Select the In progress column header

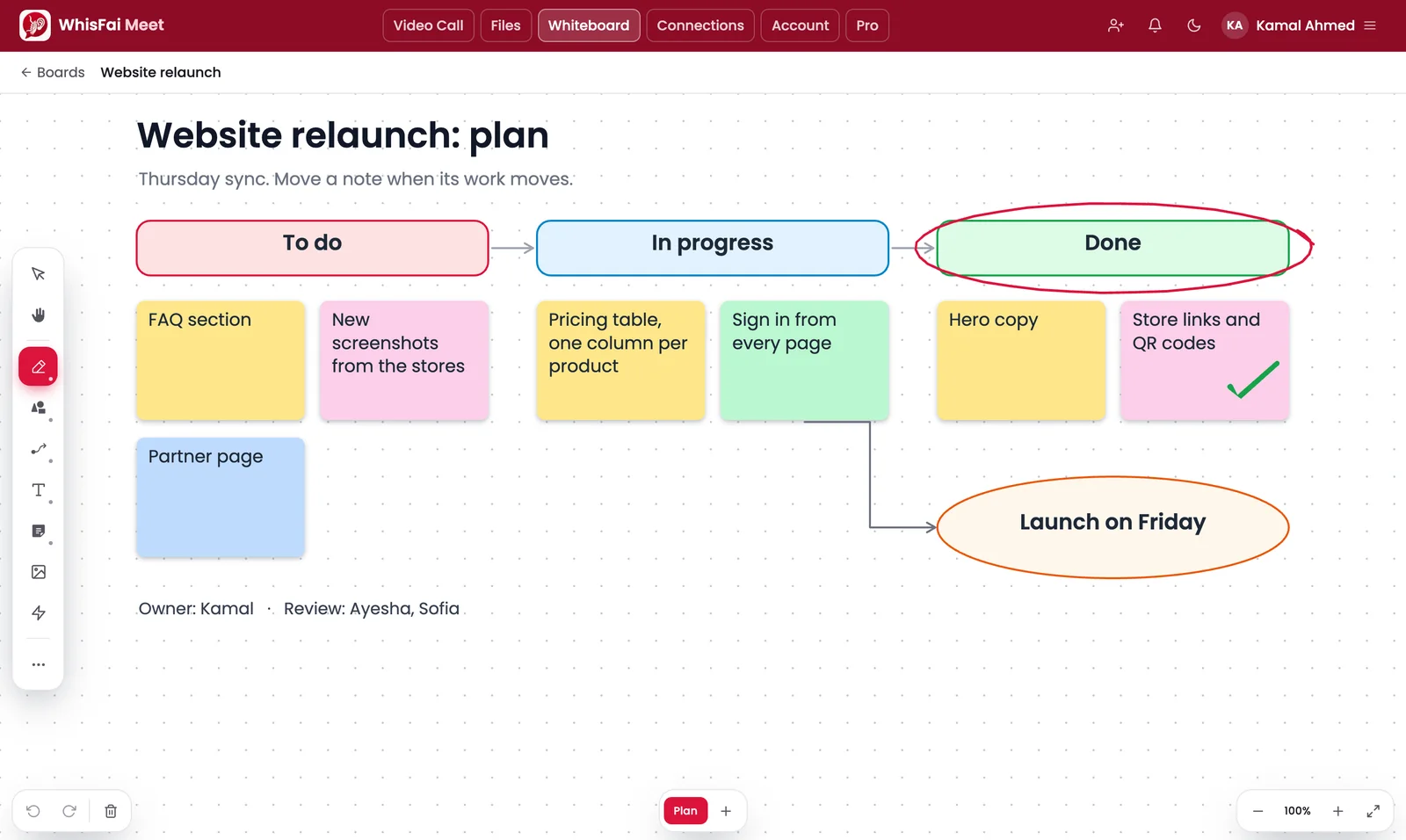pos(713,248)
